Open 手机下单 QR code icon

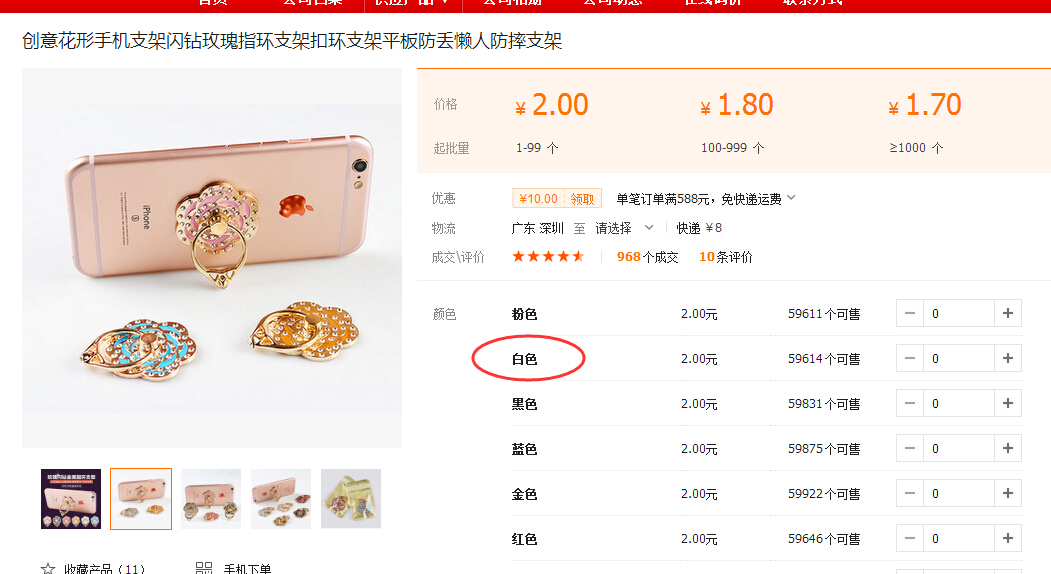204,568
